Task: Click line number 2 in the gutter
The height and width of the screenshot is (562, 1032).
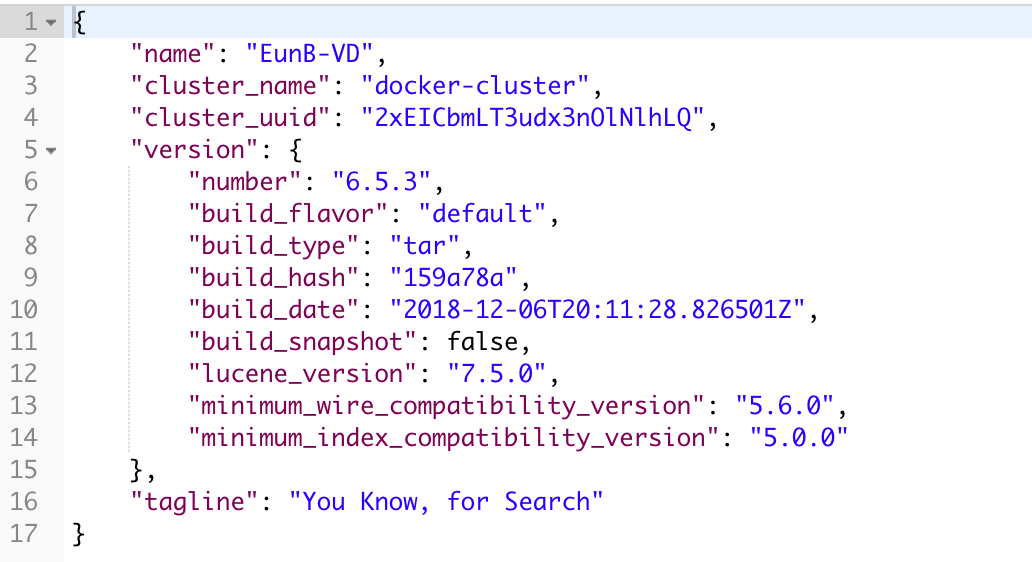Action: 28,53
